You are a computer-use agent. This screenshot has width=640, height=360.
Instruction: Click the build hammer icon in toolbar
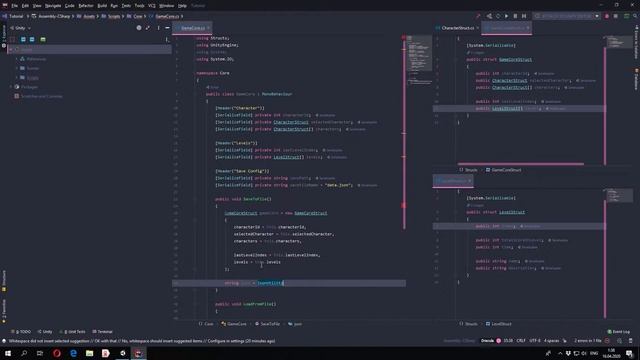(x=478, y=16)
